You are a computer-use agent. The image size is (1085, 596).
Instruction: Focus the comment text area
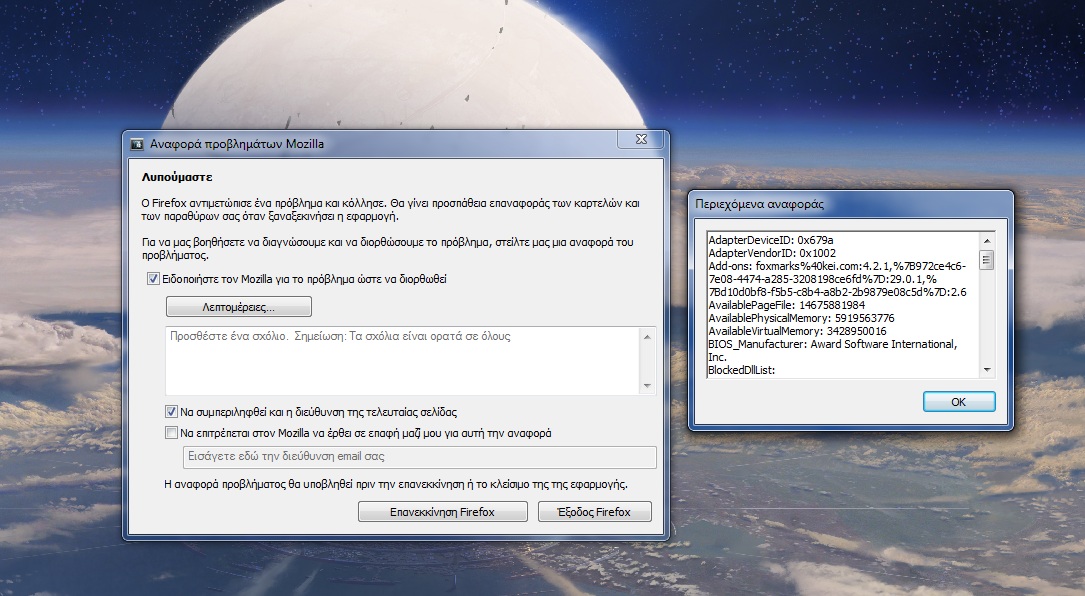pos(403,361)
